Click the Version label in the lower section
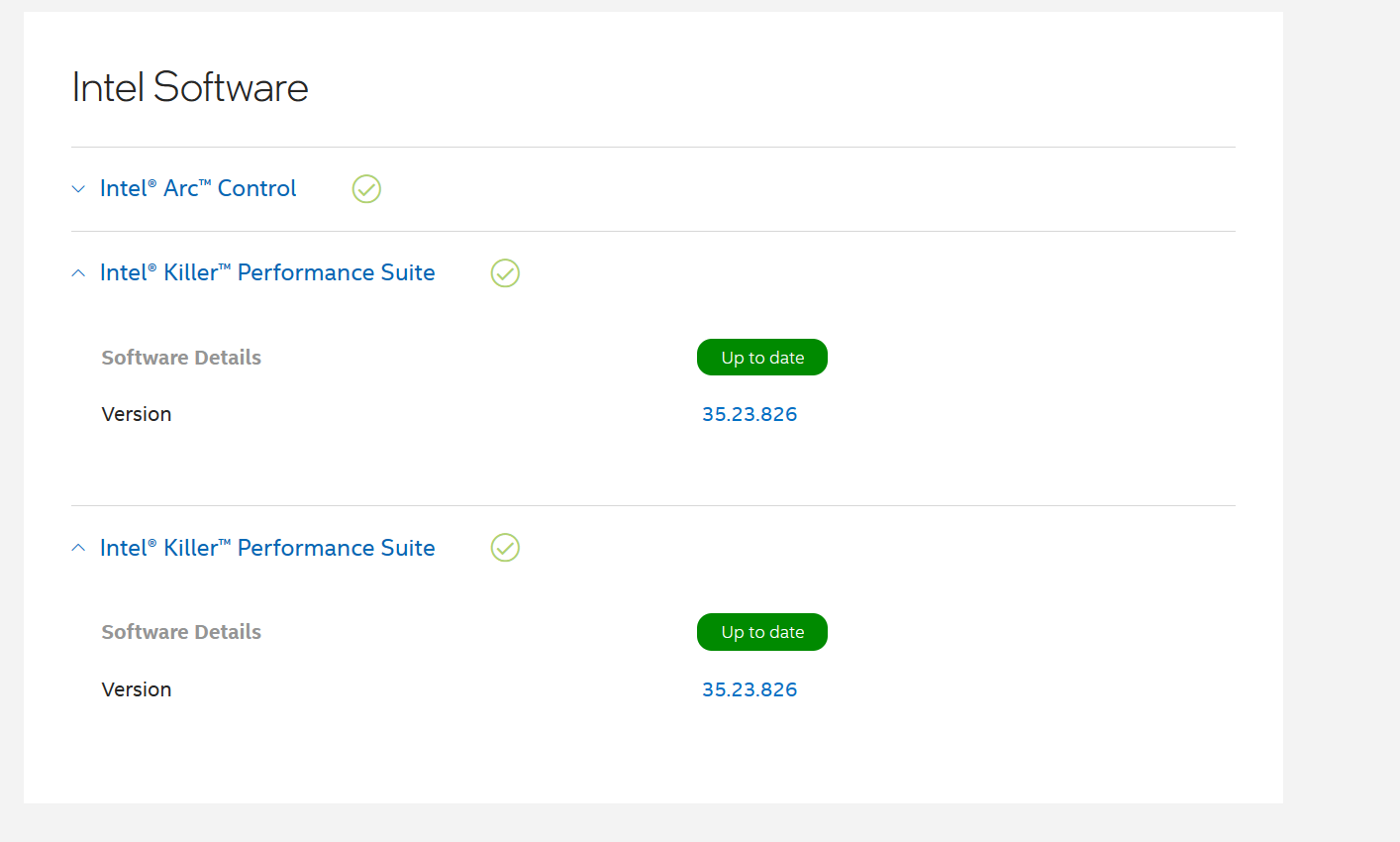Image resolution: width=1400 pixels, height=842 pixels. coord(137,689)
